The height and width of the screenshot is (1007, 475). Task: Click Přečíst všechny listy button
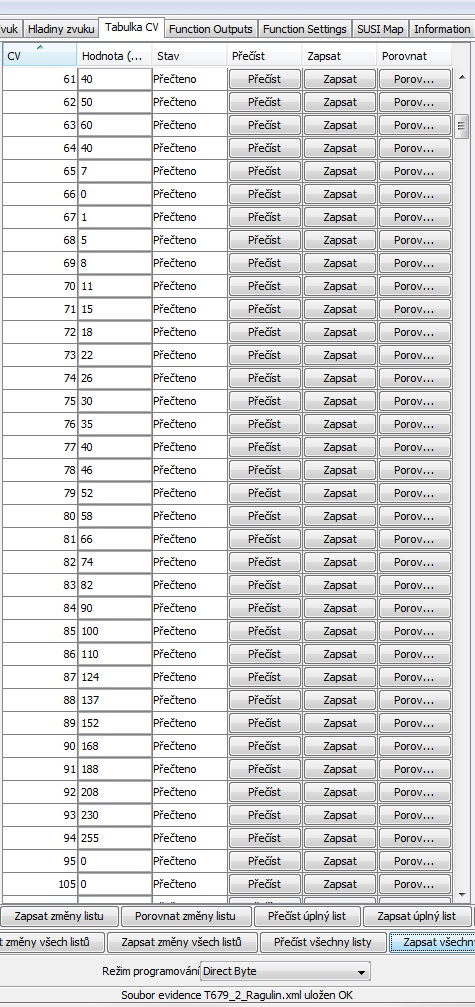(322, 942)
